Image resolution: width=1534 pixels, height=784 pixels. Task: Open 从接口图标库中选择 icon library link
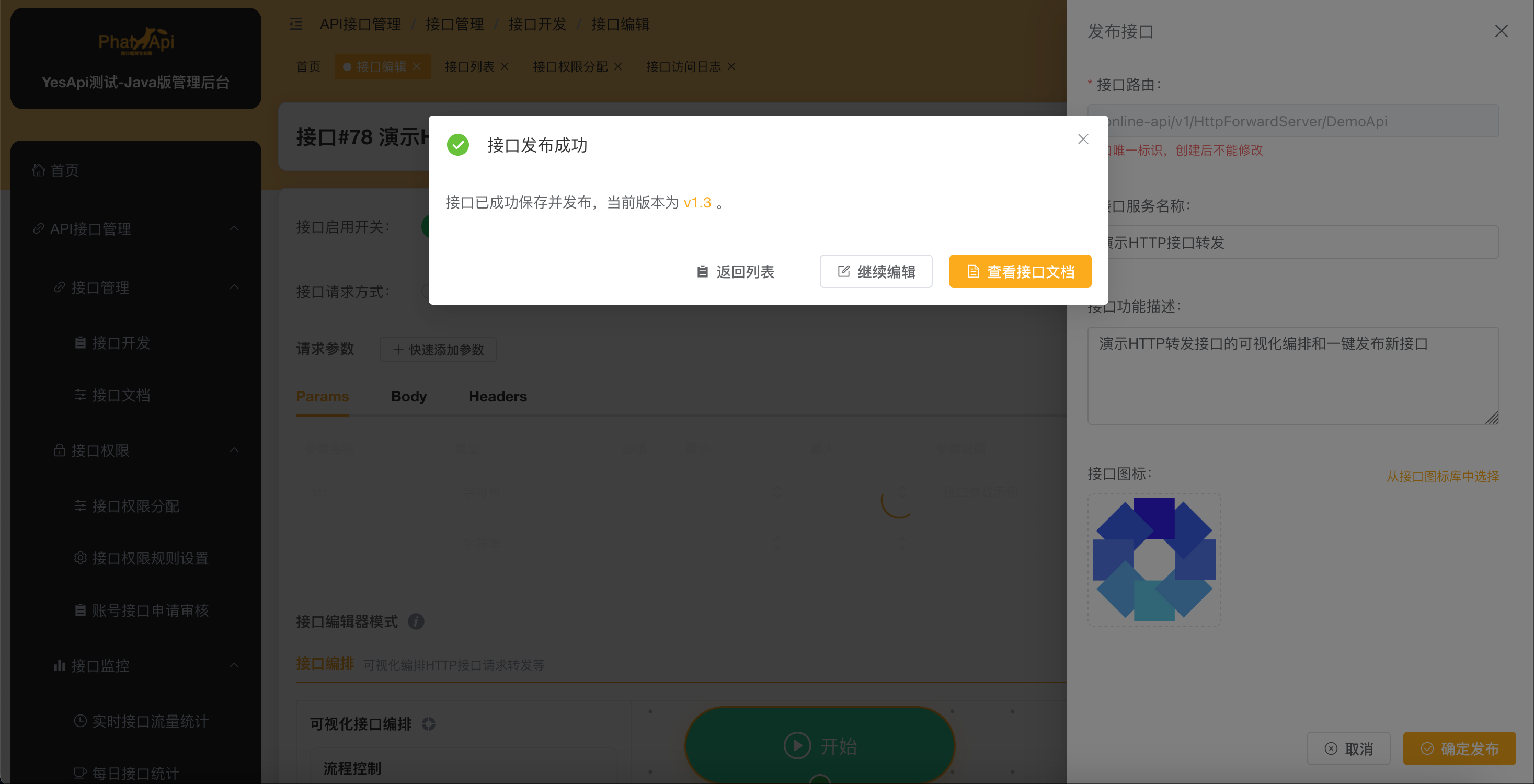1443,476
